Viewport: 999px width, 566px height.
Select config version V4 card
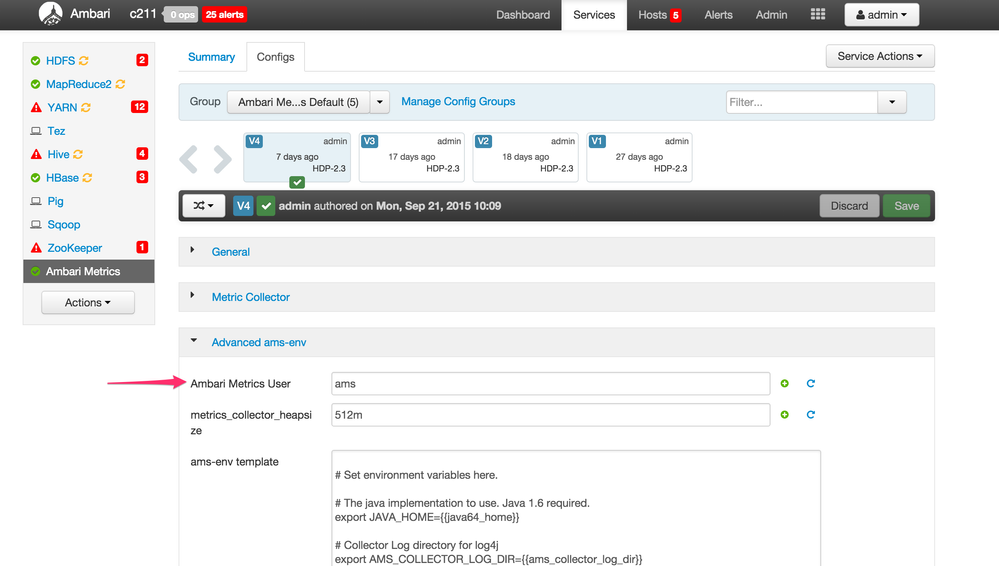click(297, 157)
